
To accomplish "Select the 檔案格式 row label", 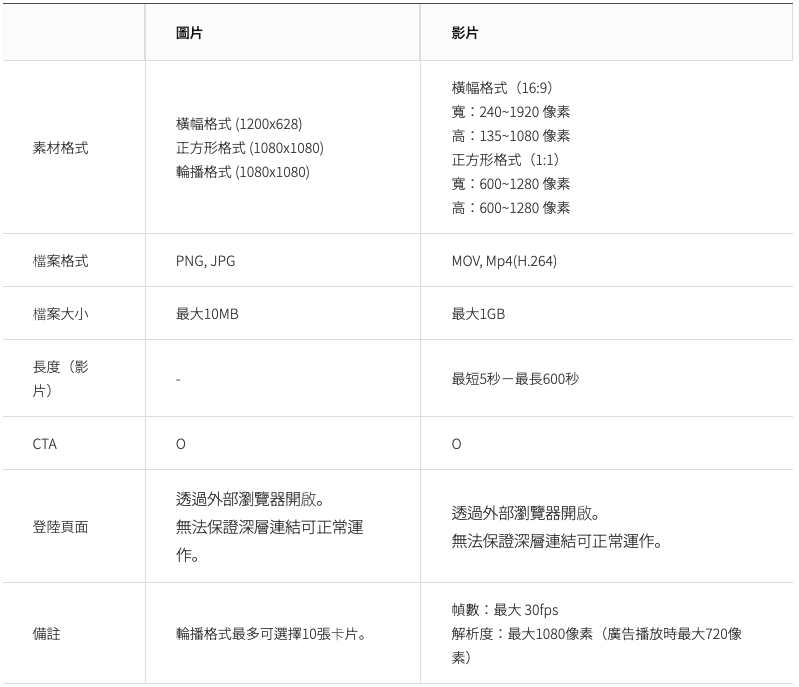I will click(x=60, y=261).
